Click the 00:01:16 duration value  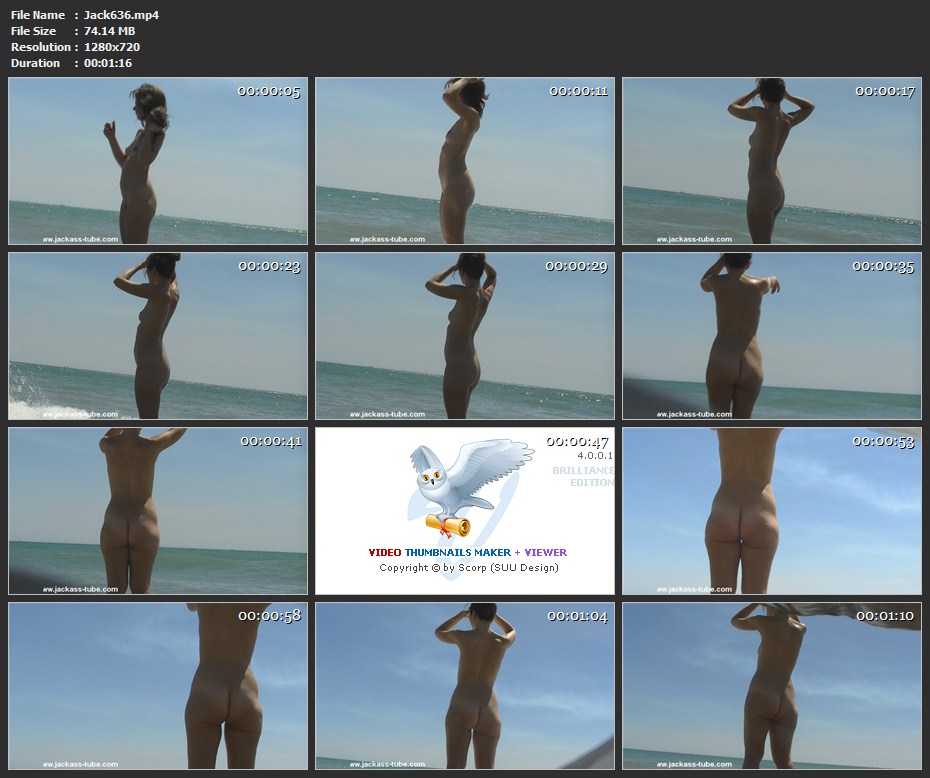(108, 63)
